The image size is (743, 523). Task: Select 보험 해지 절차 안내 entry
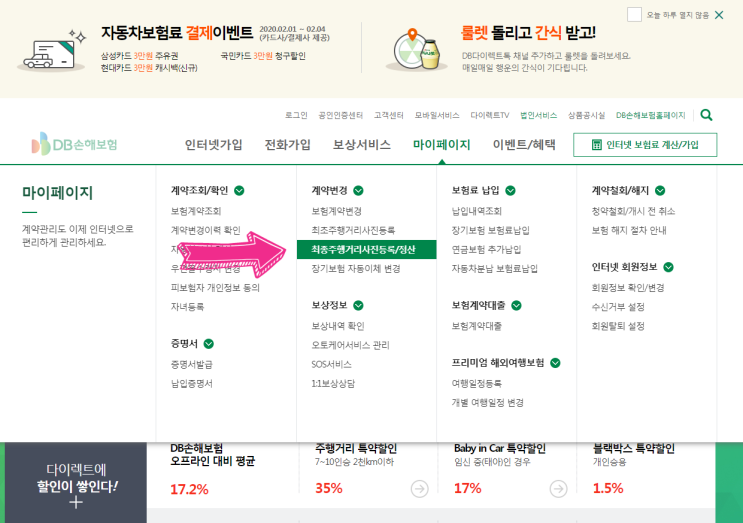tap(629, 230)
